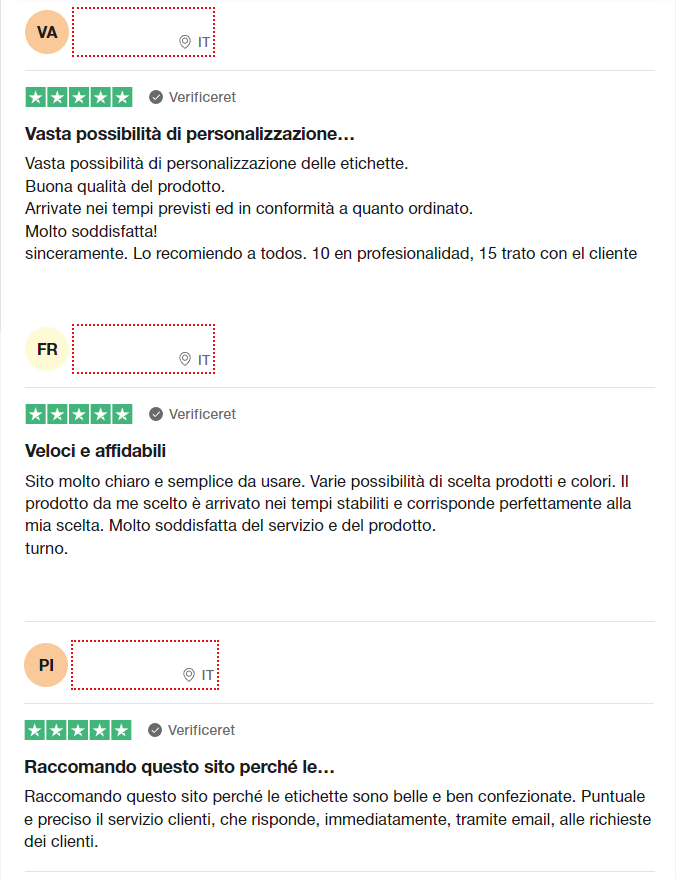The height and width of the screenshot is (879, 676).
Task: Click the first review body text about etichette
Action: click(x=331, y=209)
